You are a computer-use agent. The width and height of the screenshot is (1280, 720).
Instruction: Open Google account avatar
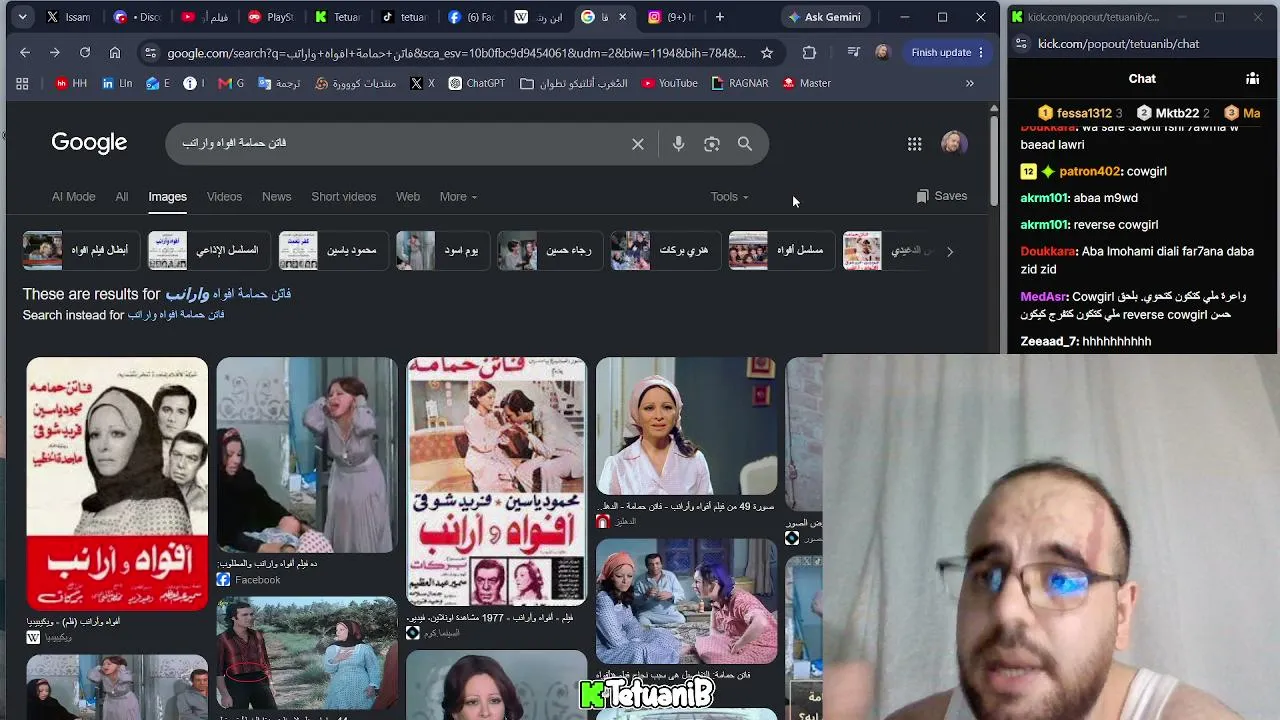[954, 143]
